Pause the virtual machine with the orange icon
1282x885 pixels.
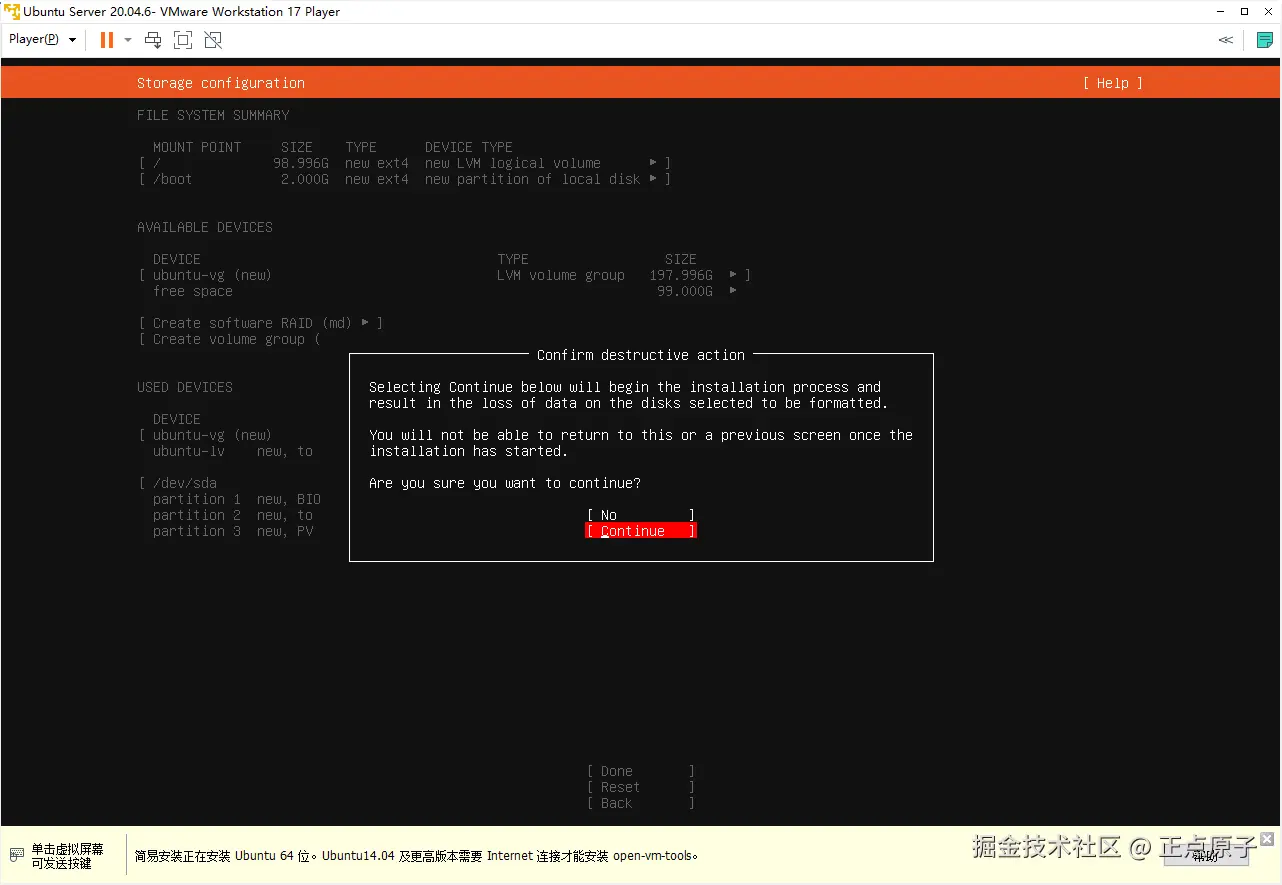(x=107, y=40)
